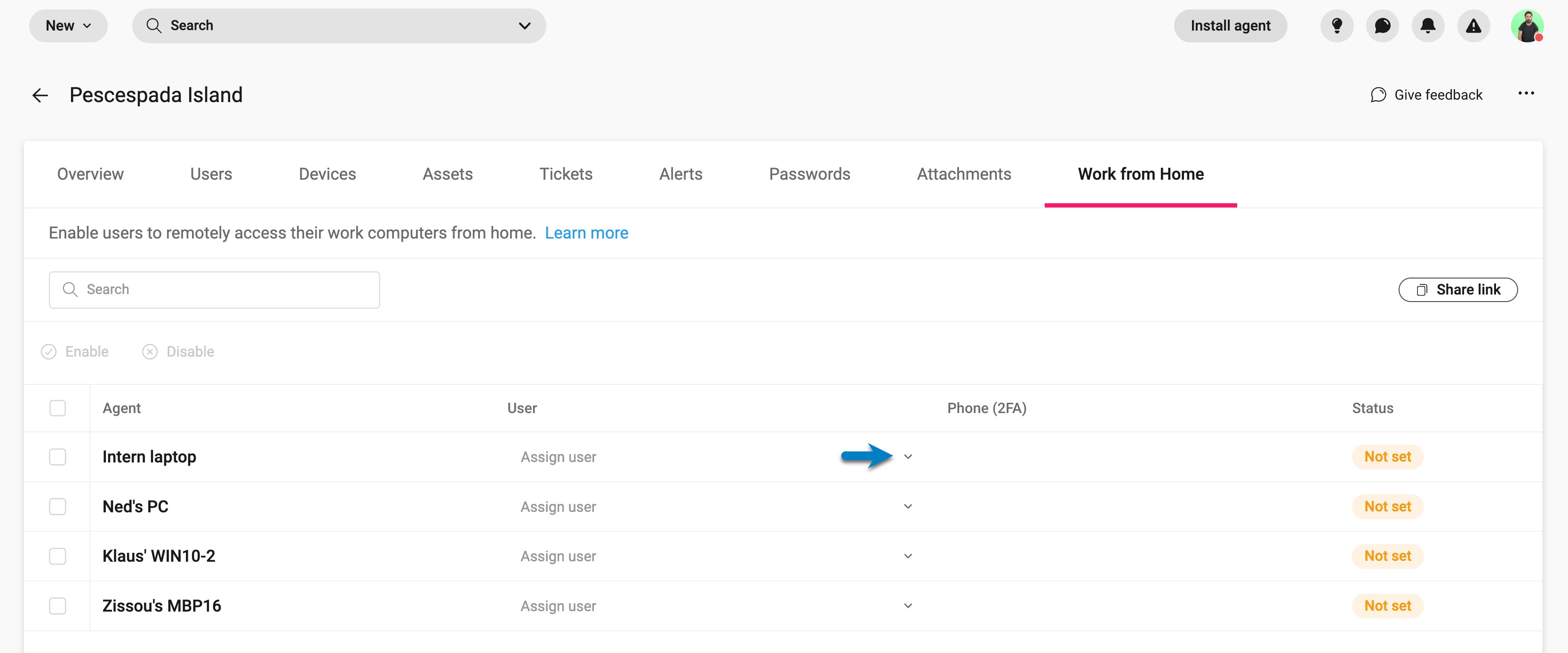Expand the Assign user dropdown for Ned's PC

[908, 506]
